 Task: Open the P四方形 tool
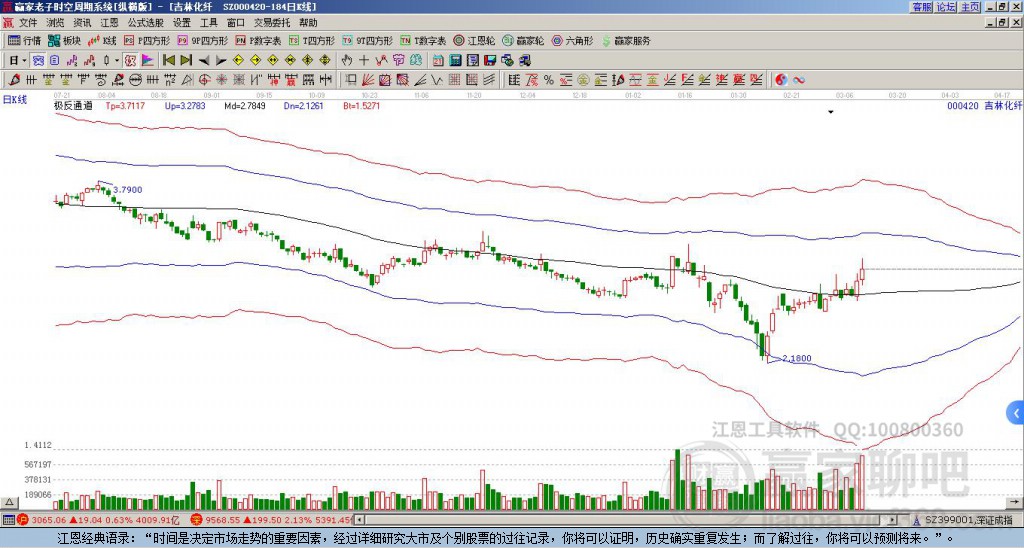147,40
